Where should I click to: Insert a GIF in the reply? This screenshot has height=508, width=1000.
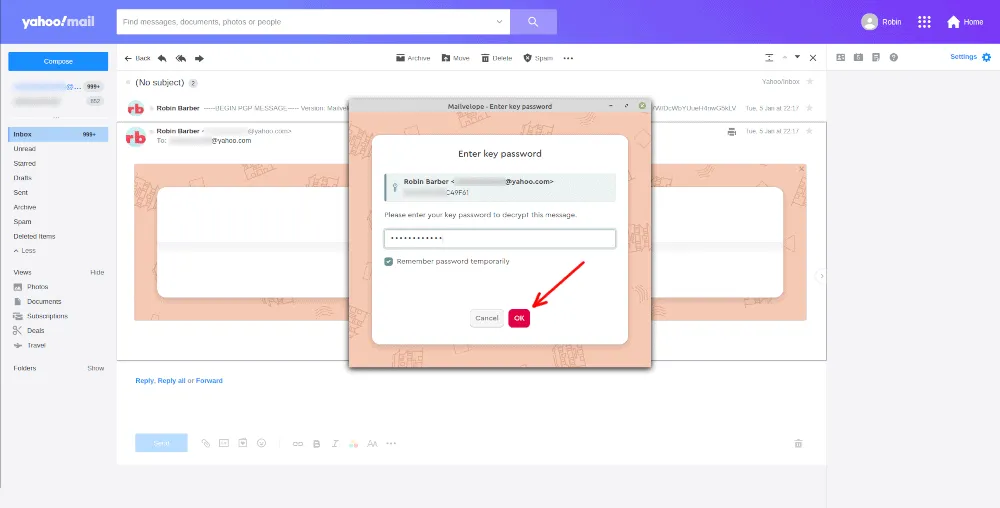pyautogui.click(x=224, y=443)
